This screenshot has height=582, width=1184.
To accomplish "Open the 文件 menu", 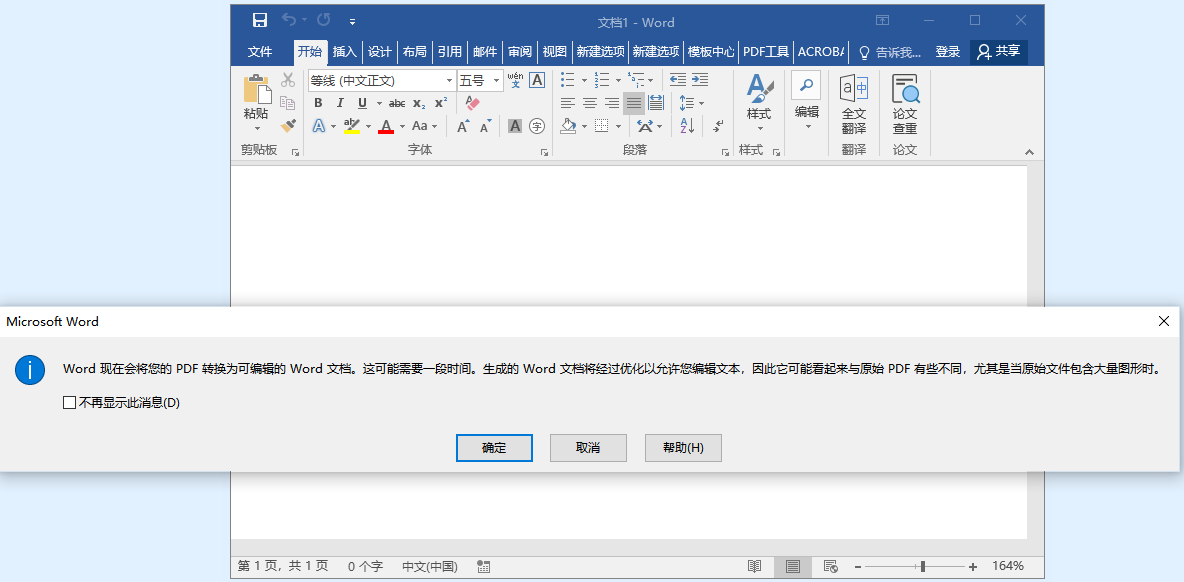I will click(x=260, y=51).
